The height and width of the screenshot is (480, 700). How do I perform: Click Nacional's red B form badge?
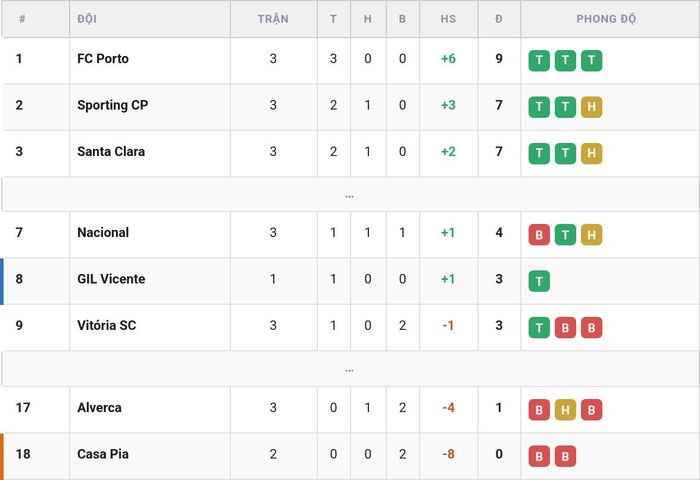tap(539, 234)
